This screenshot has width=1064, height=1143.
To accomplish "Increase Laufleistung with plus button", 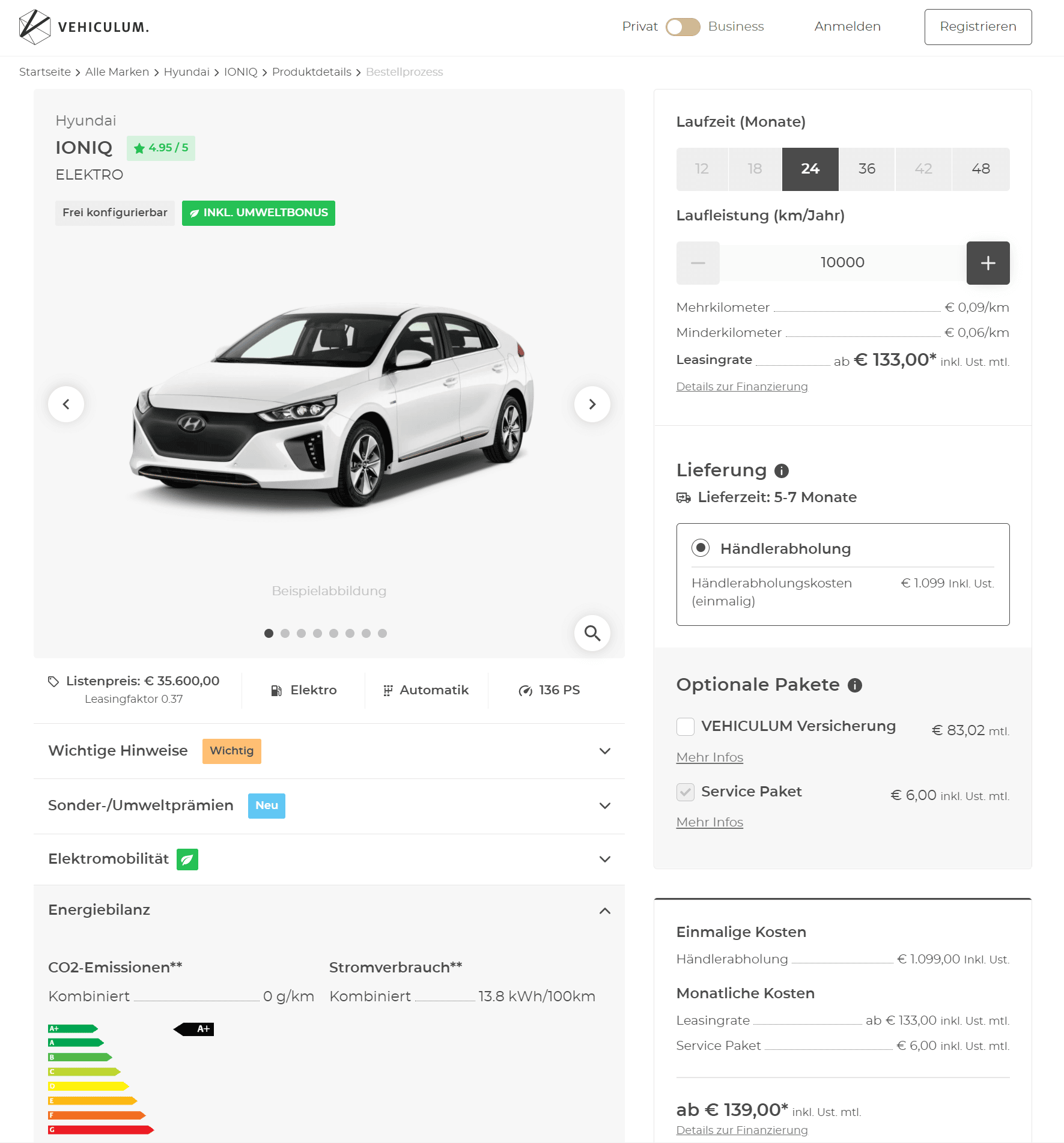I will (988, 263).
